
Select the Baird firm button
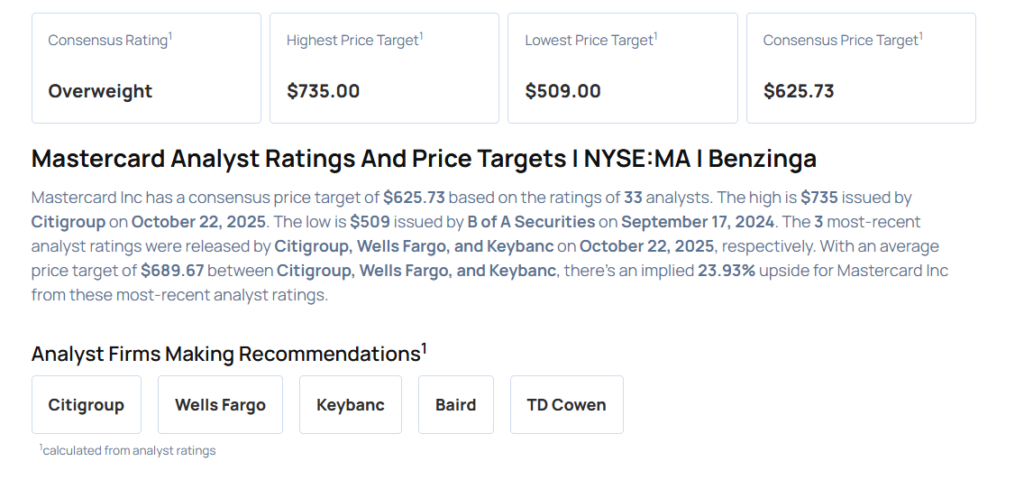(456, 405)
